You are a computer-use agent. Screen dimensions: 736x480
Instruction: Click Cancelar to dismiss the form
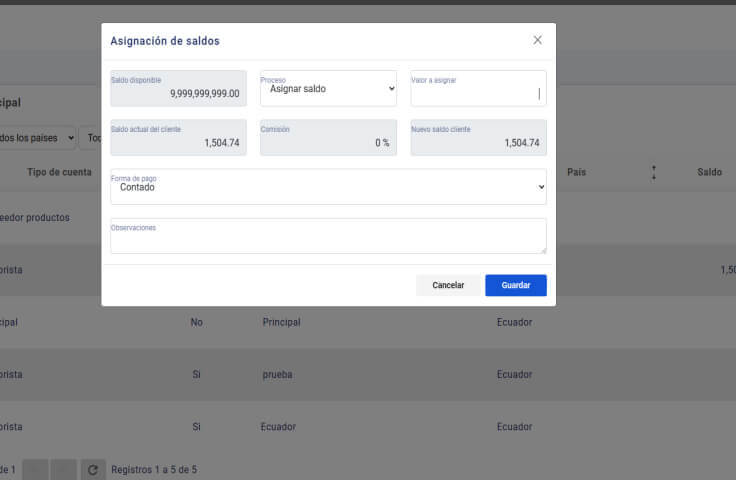point(448,285)
